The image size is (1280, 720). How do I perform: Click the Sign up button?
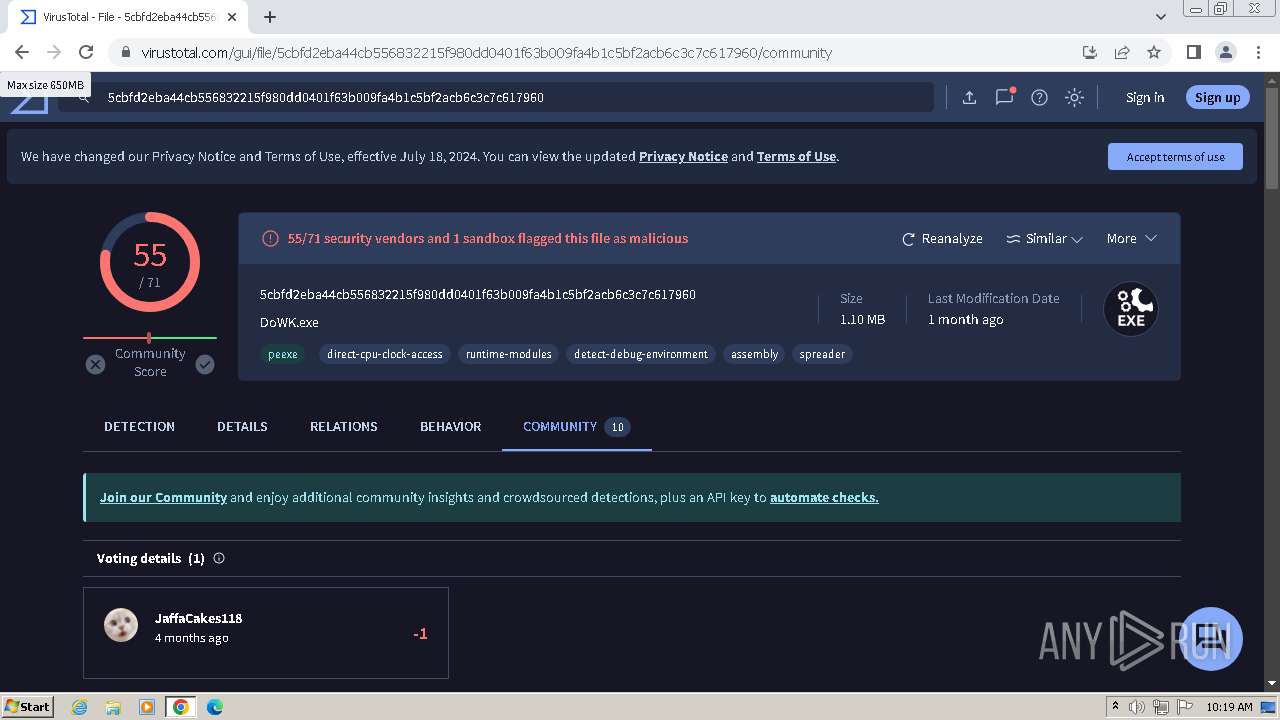[x=1217, y=97]
